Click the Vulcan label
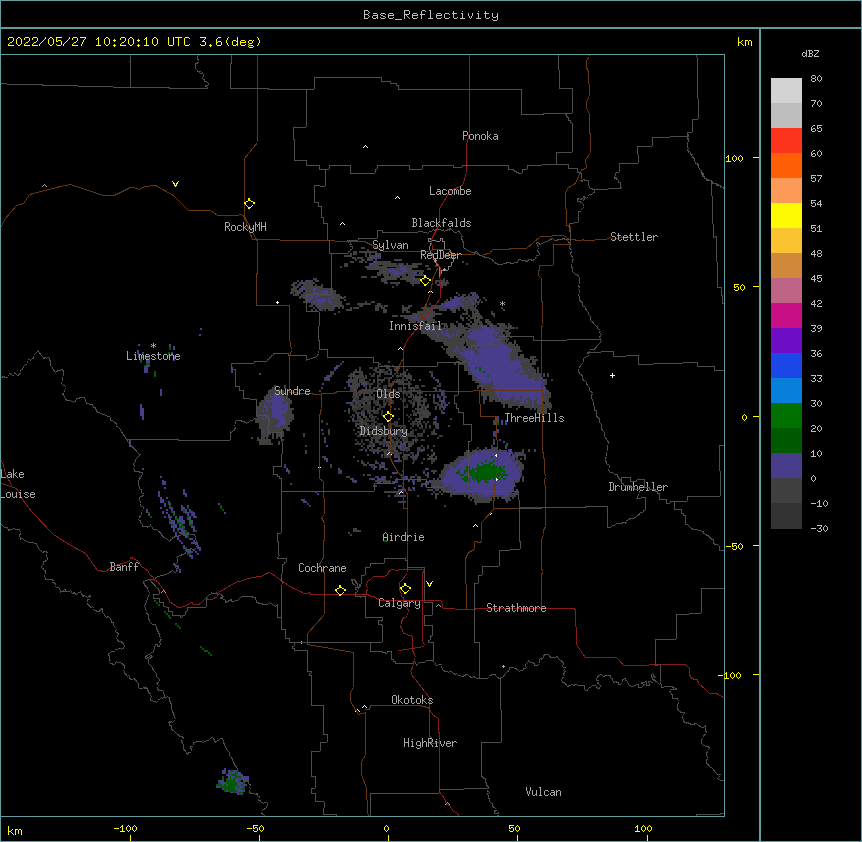 click(x=543, y=792)
